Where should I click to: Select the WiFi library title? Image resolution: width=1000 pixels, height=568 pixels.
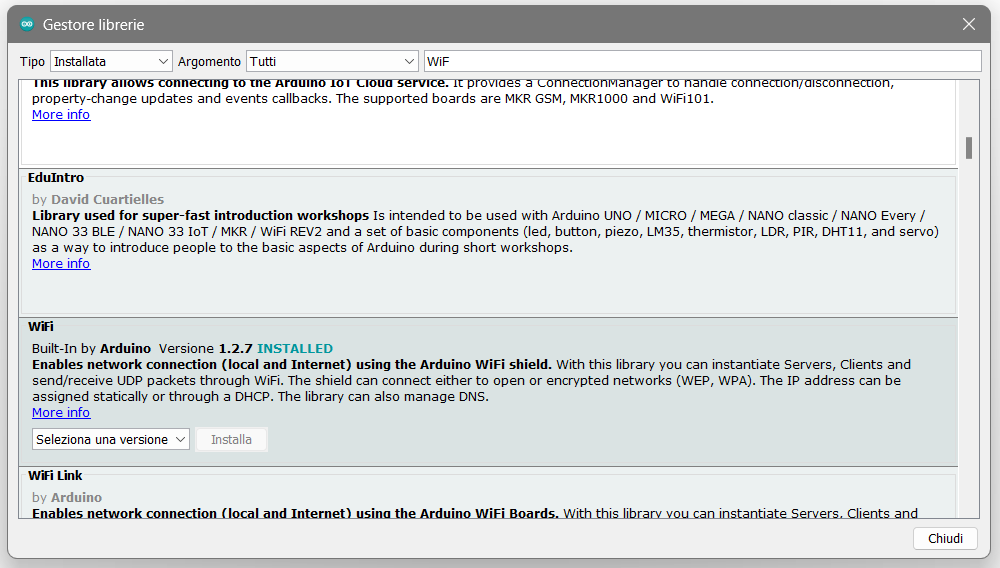[x=41, y=327]
